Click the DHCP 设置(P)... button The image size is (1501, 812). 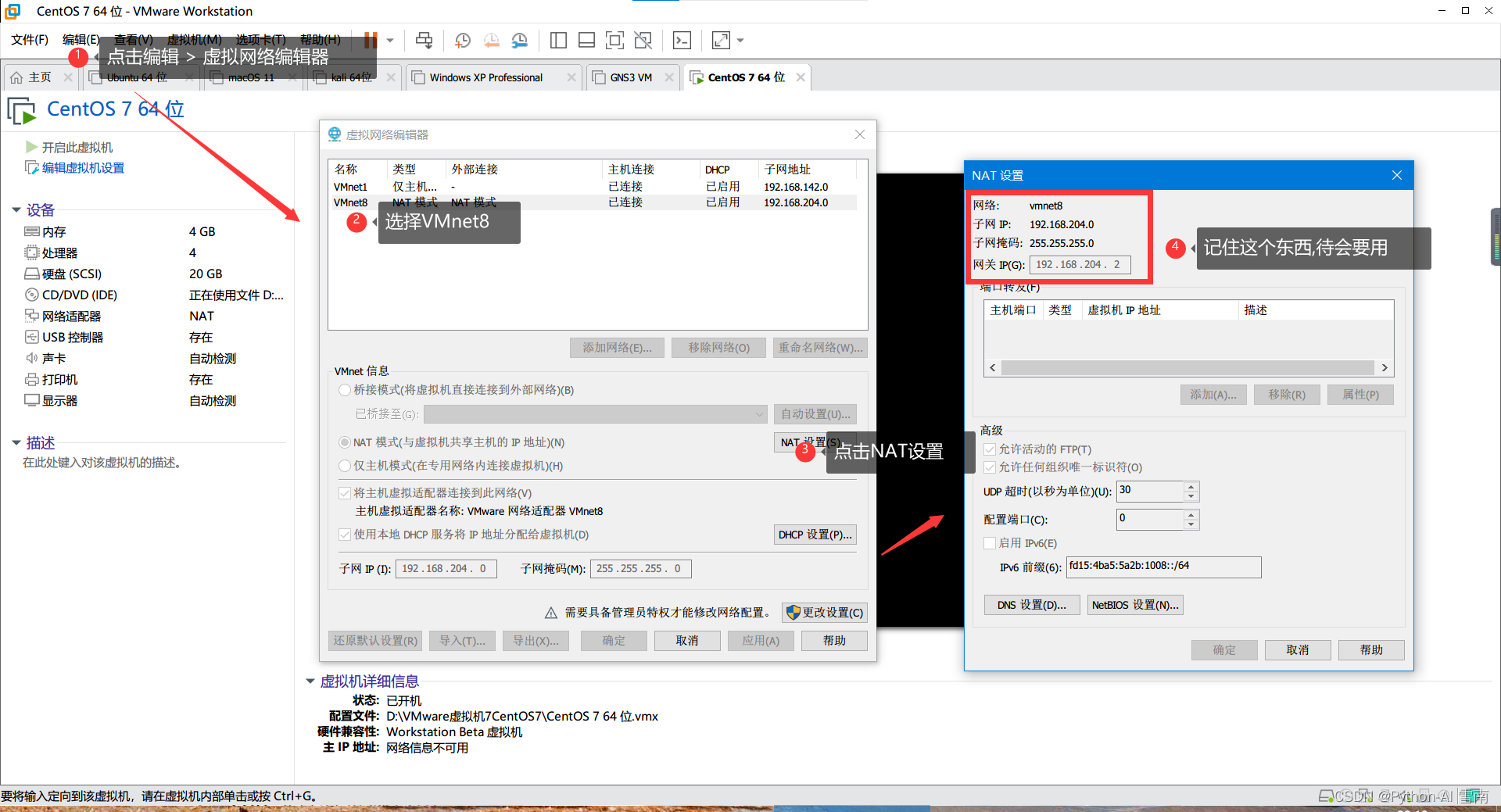[815, 535]
